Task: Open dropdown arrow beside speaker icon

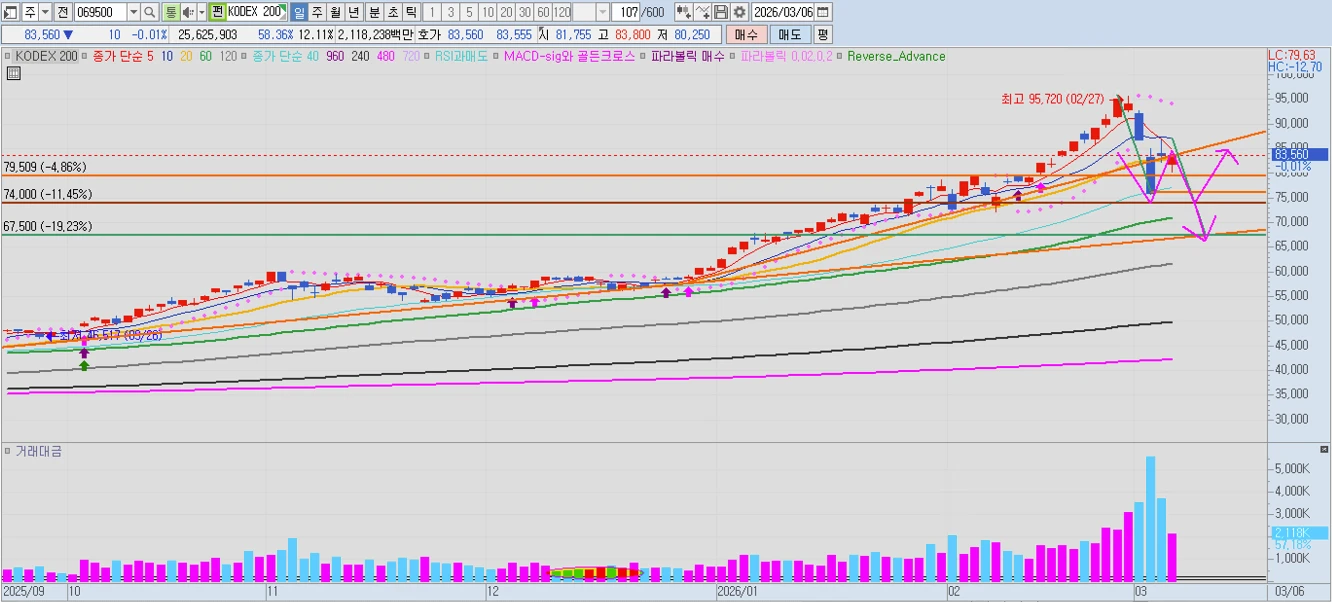Action: pyautogui.click(x=201, y=12)
